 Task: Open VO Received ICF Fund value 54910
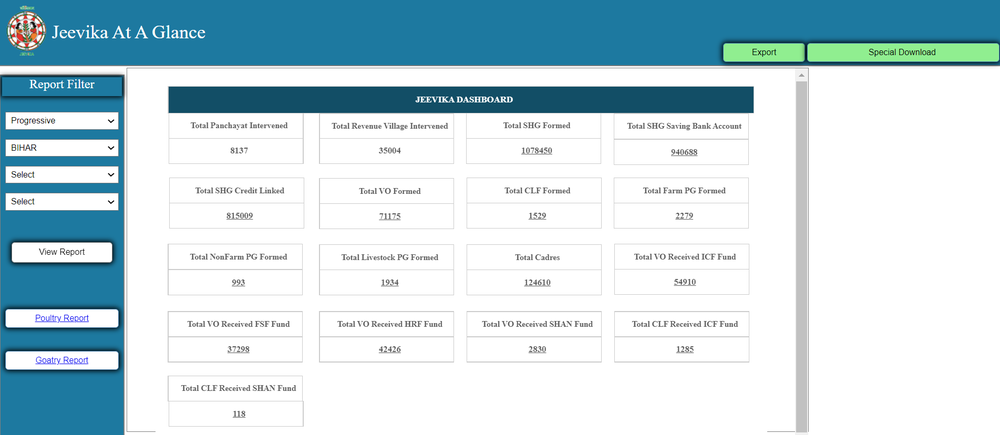[684, 282]
